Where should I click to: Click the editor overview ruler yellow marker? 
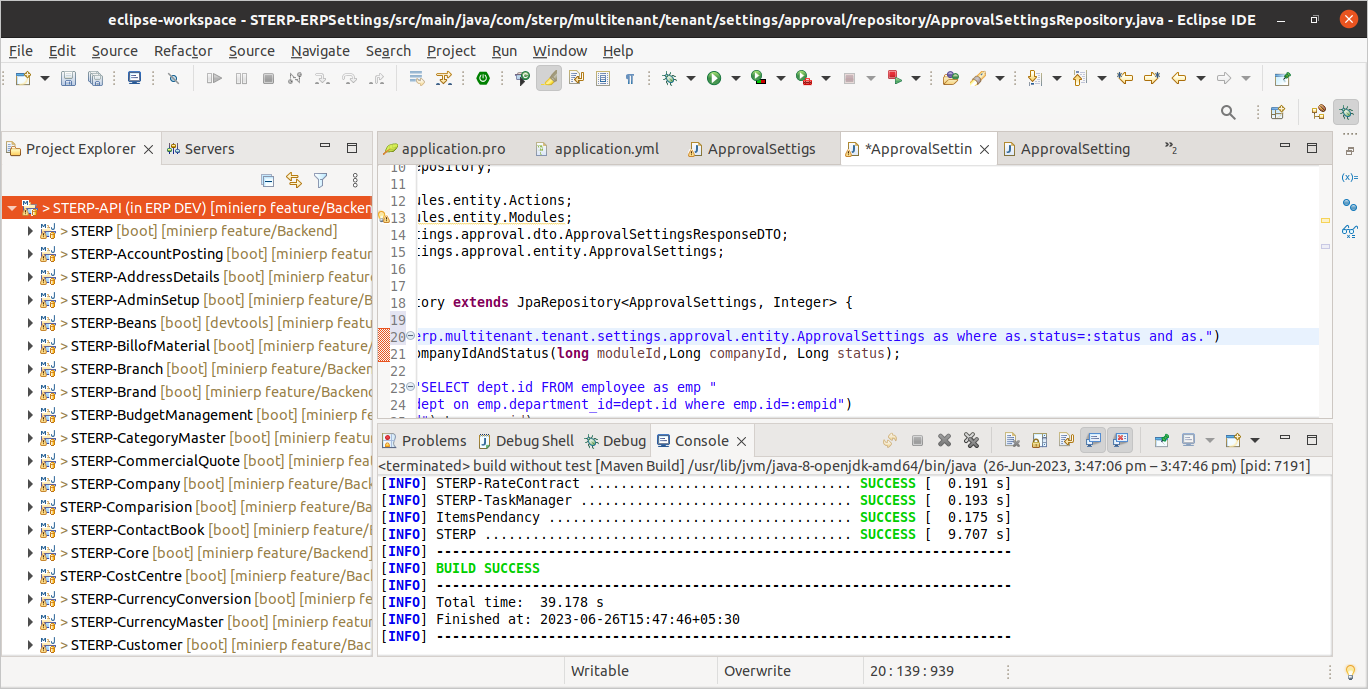[x=1326, y=220]
